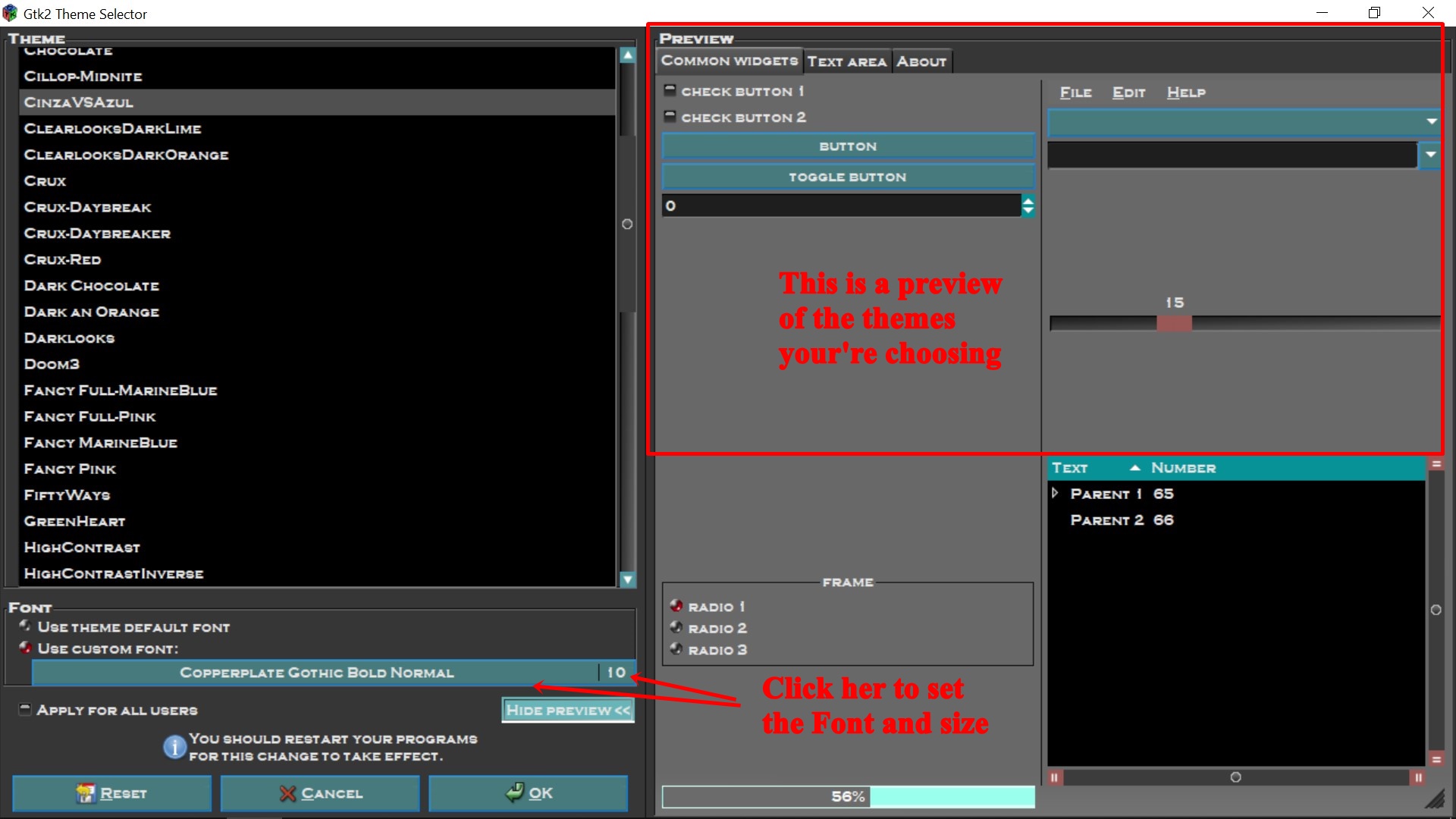This screenshot has height=819, width=1456.
Task: Click the Reset button's arrow icon
Action: pyautogui.click(x=86, y=793)
